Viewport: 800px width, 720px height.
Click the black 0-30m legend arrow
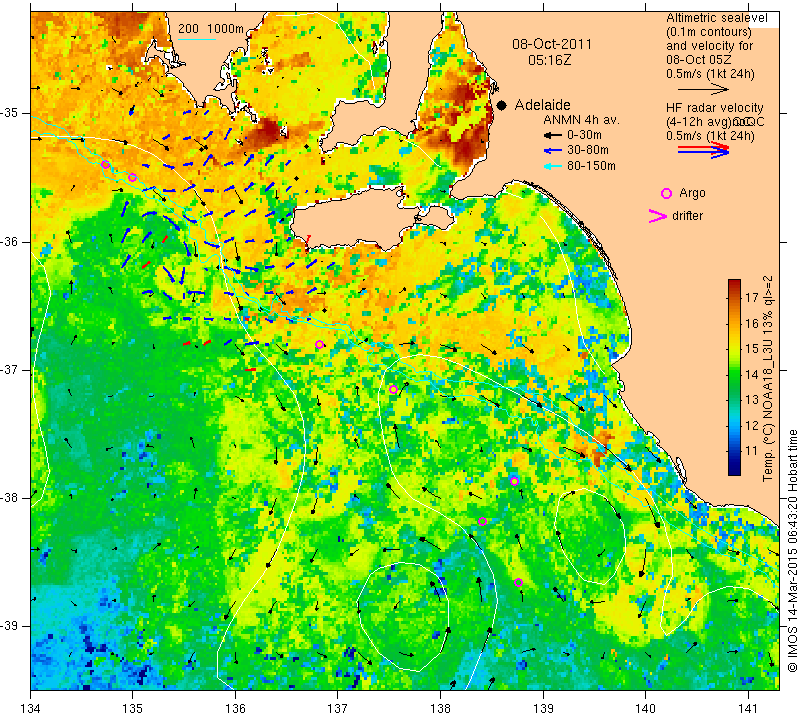pyautogui.click(x=552, y=136)
